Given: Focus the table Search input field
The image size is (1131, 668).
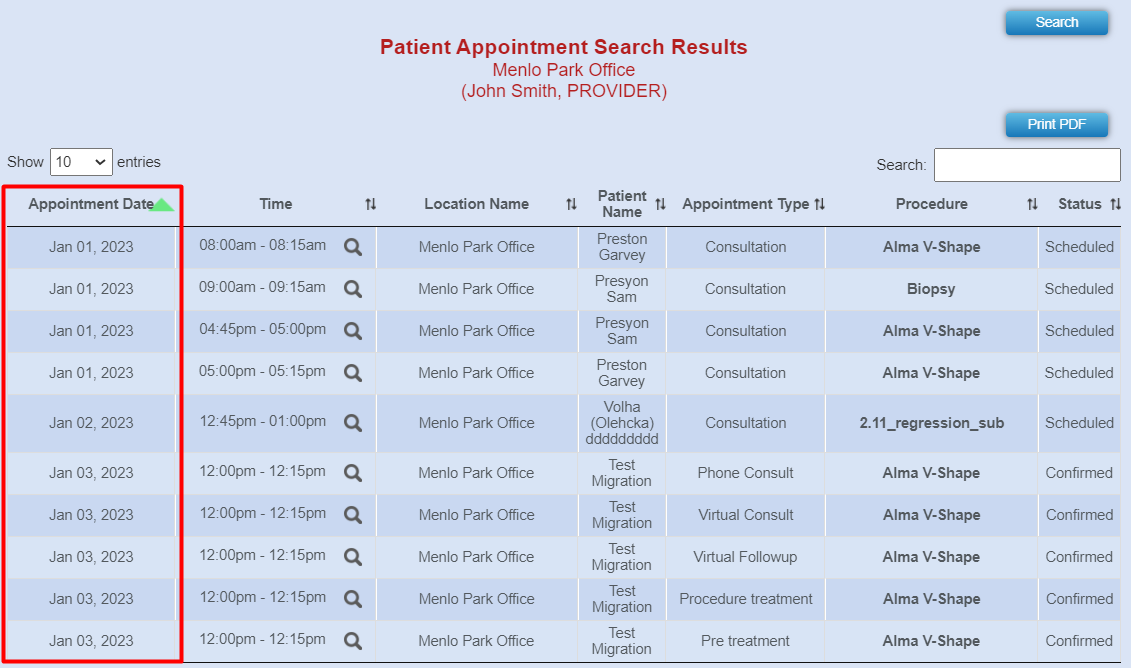Looking at the screenshot, I should coord(1027,165).
